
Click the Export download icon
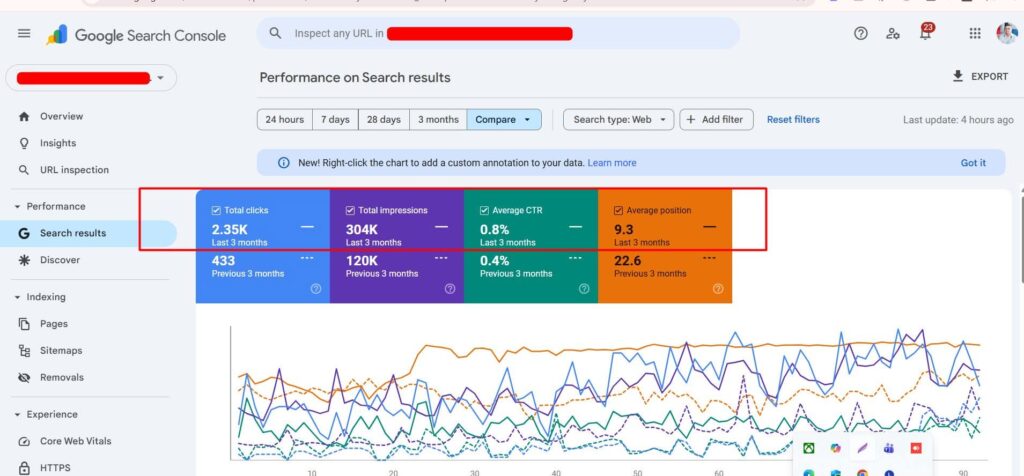(x=958, y=76)
